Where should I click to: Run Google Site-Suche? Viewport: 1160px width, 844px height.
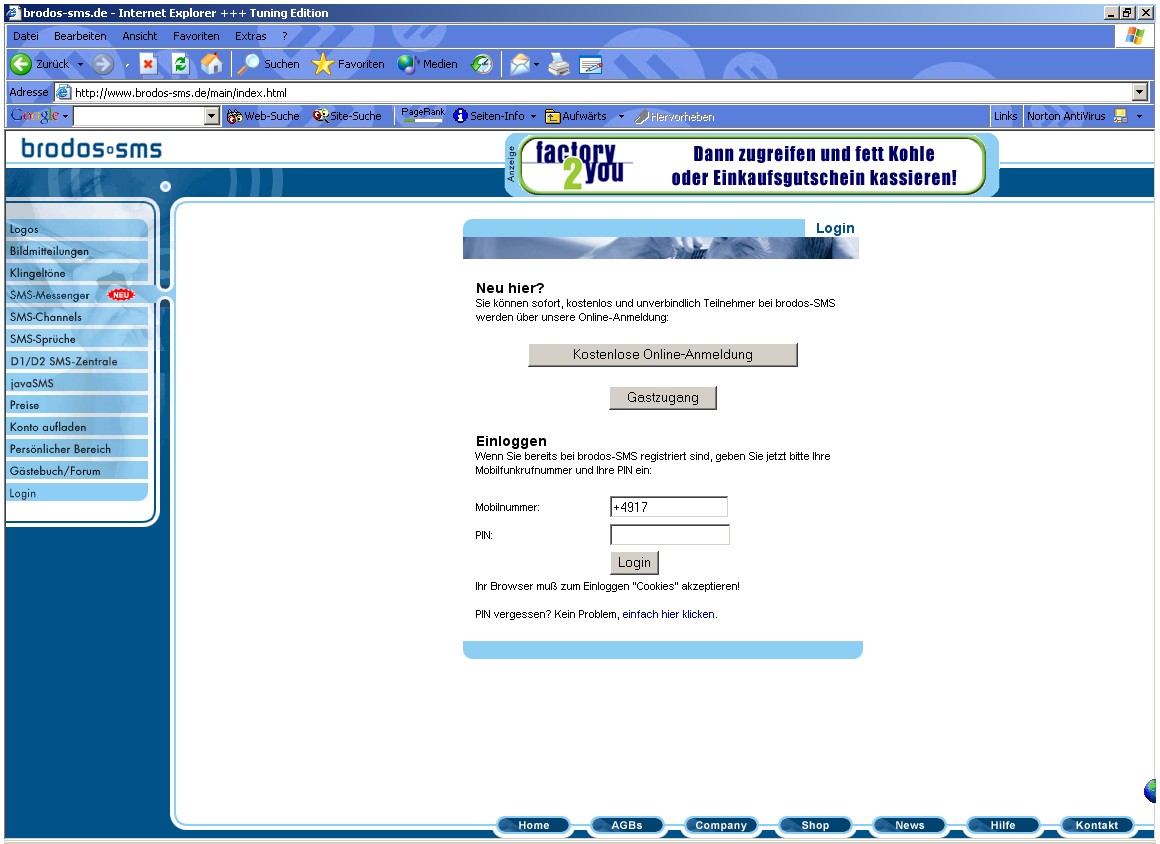(347, 116)
